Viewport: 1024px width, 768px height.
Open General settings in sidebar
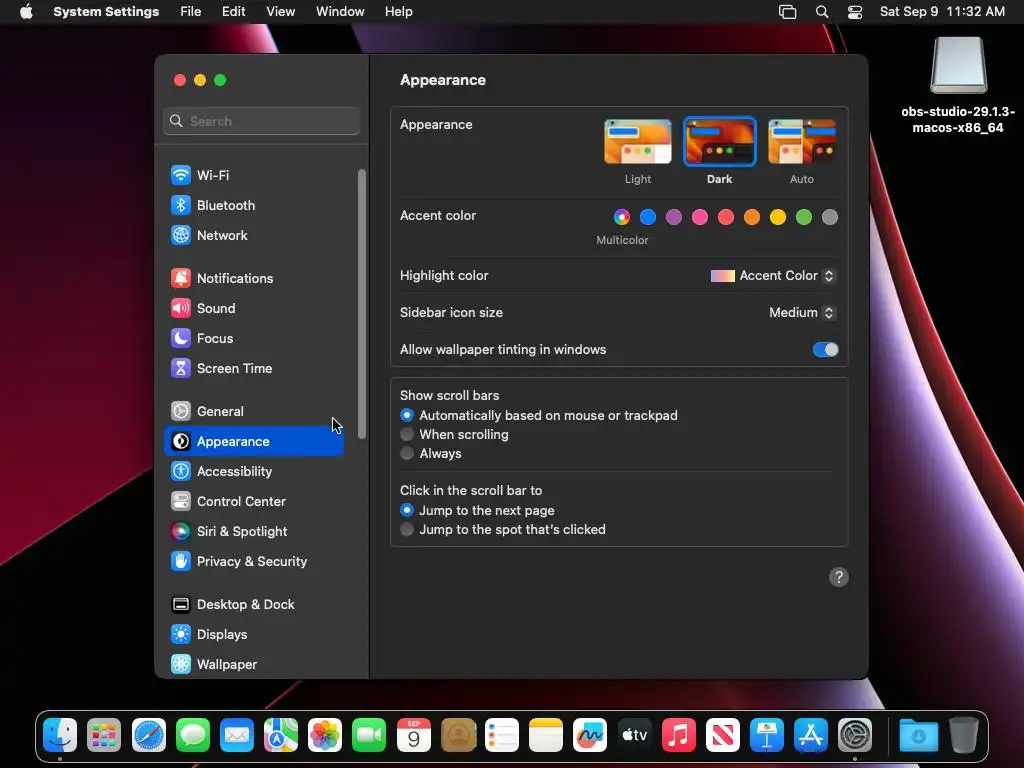pos(253,411)
